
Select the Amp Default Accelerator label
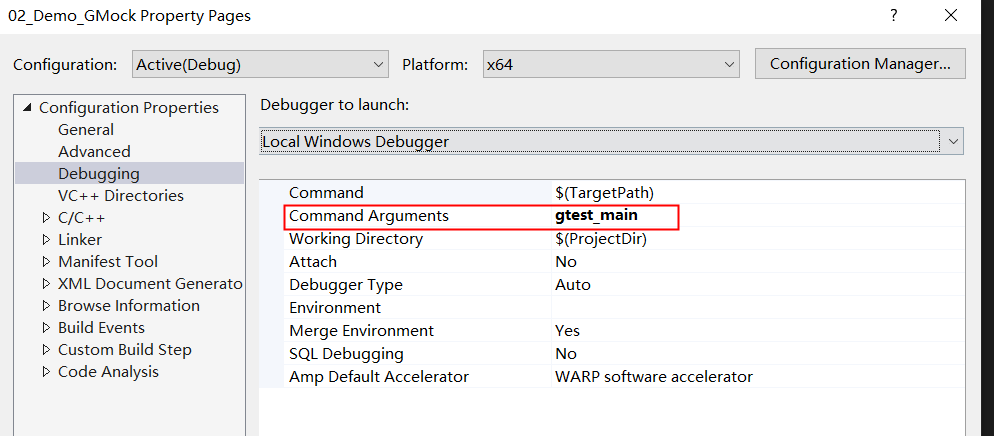(x=379, y=377)
